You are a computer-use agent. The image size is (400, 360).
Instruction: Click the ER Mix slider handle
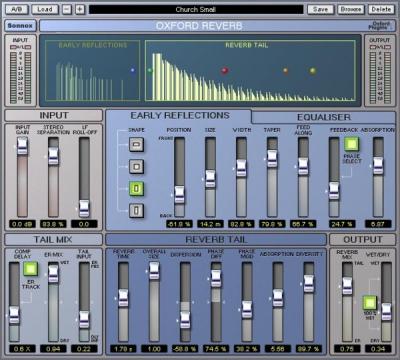pos(53,274)
